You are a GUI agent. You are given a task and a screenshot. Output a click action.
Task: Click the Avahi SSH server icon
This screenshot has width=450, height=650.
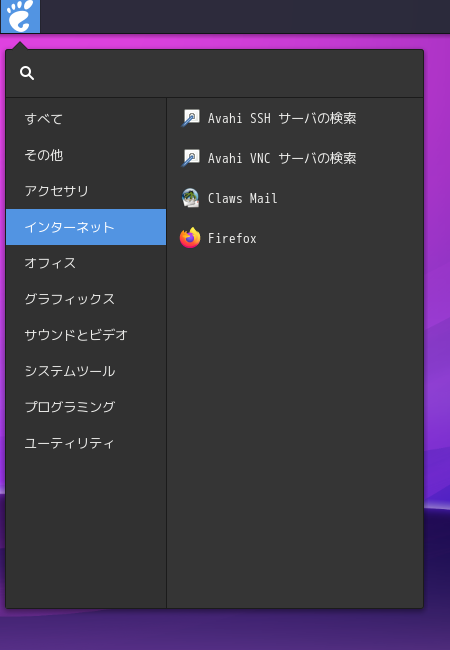190,118
